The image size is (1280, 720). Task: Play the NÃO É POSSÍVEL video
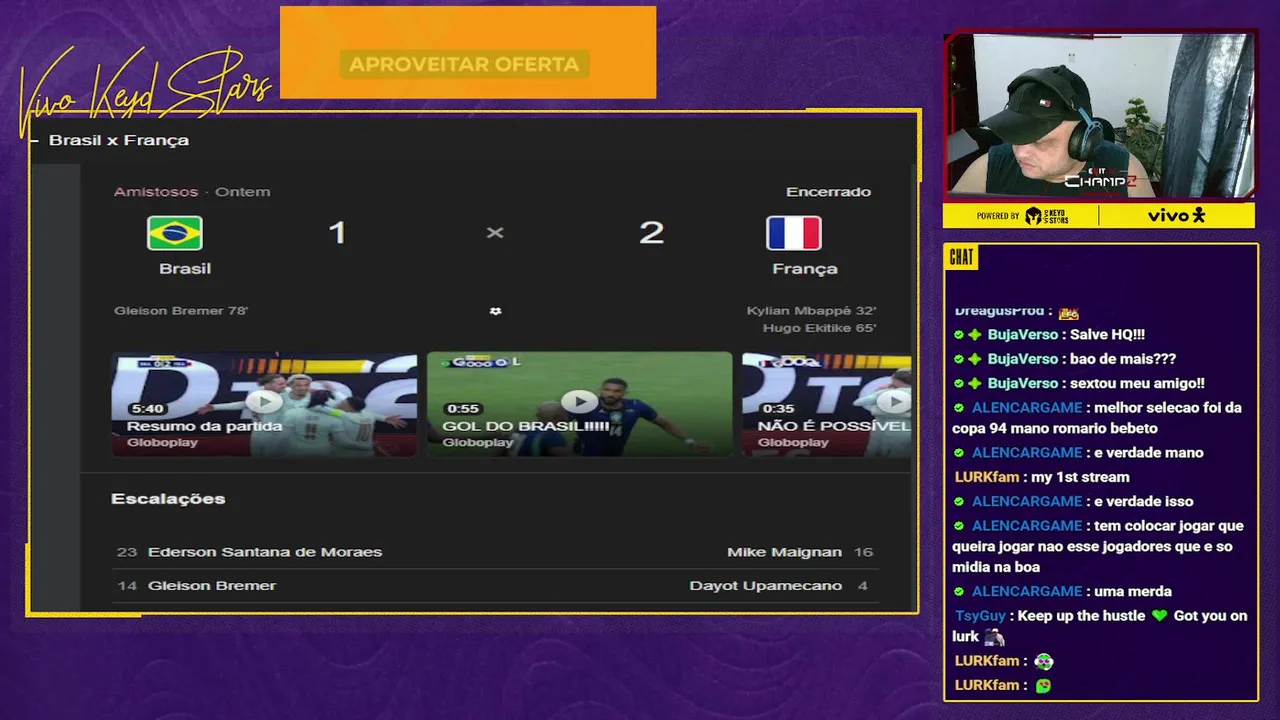pyautogui.click(x=893, y=402)
